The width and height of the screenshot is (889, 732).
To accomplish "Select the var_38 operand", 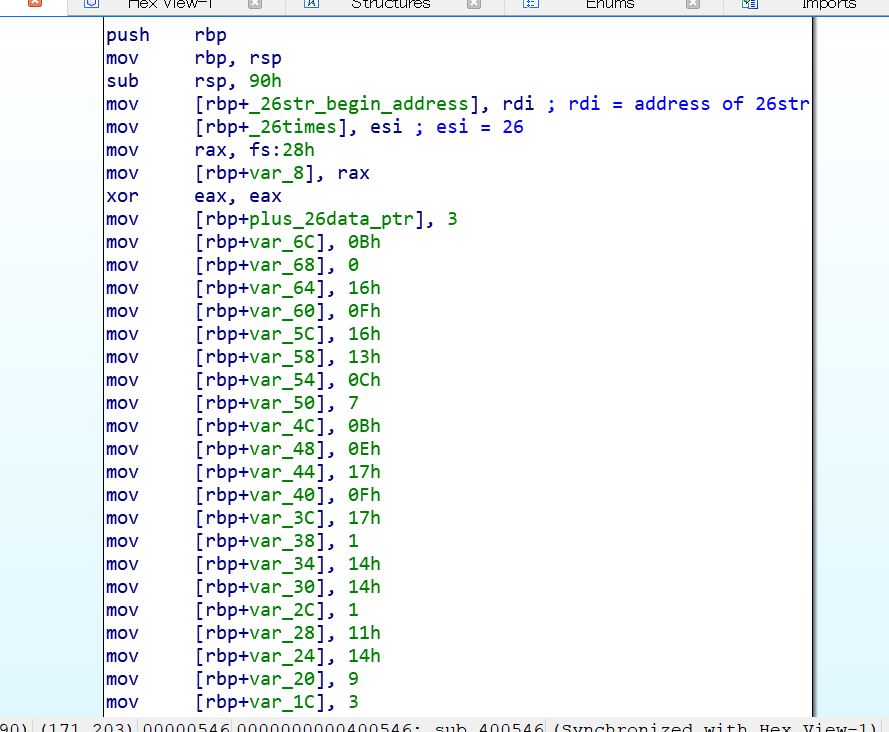I will (282, 541).
